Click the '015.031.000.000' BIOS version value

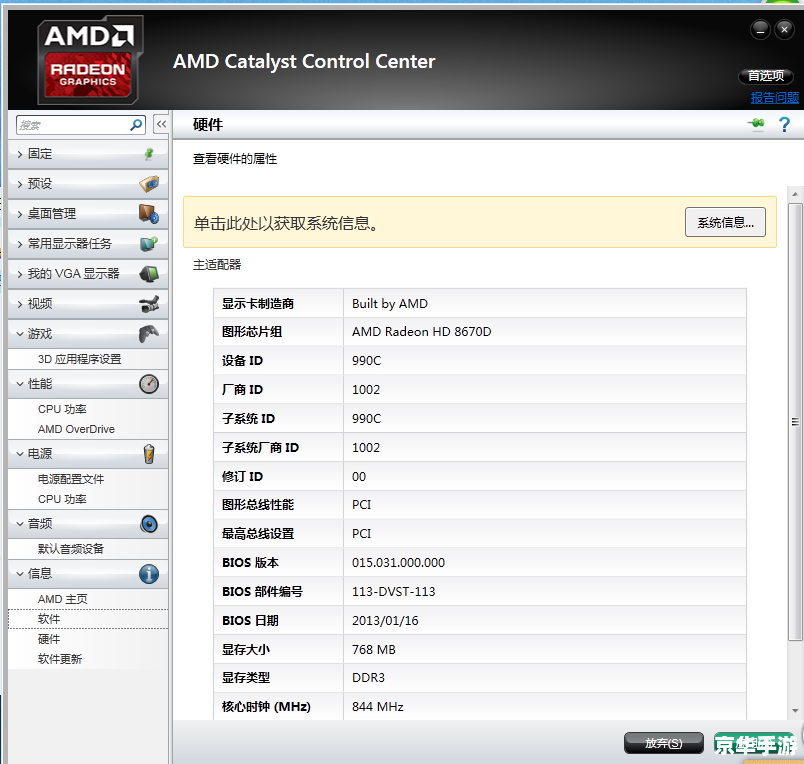tap(398, 562)
